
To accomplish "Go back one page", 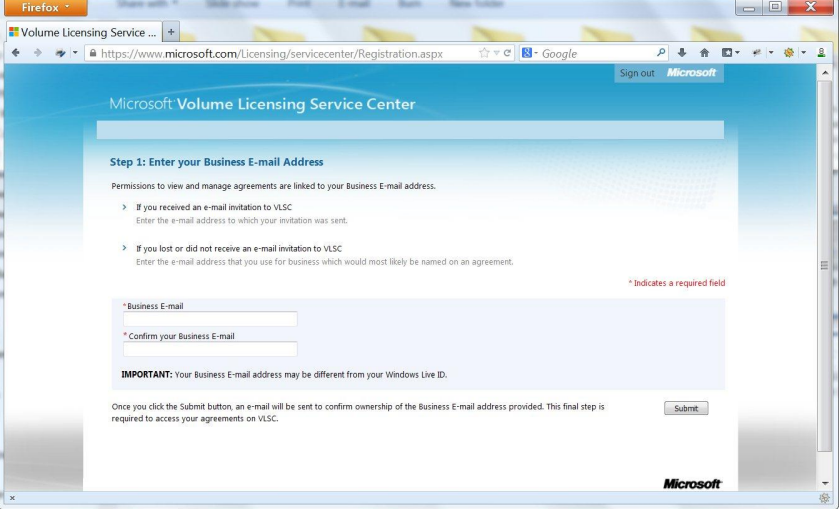I will click(16, 53).
